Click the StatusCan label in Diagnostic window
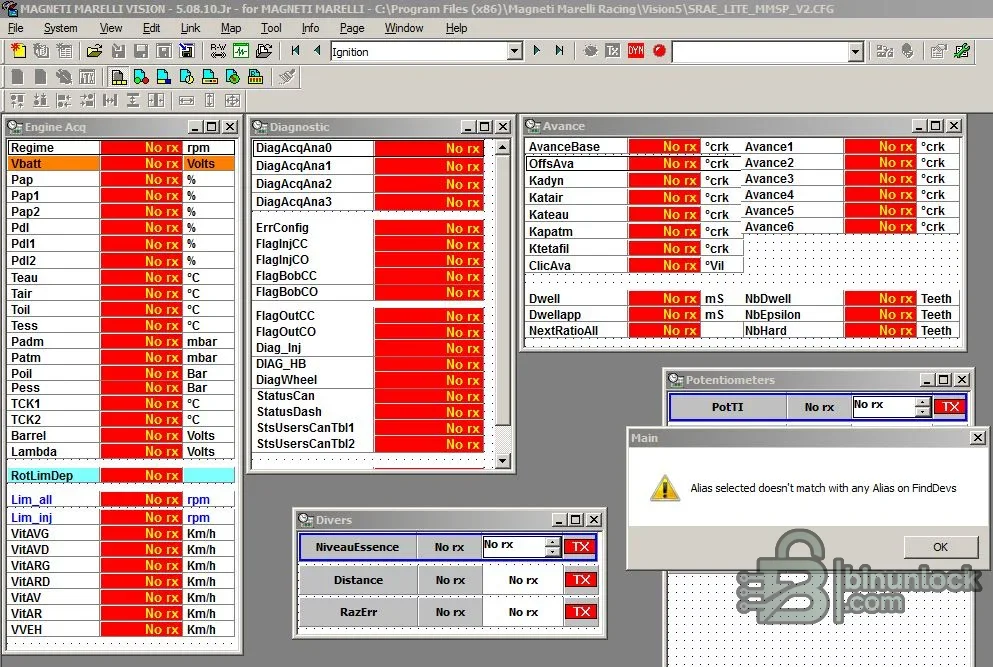 [x=286, y=396]
